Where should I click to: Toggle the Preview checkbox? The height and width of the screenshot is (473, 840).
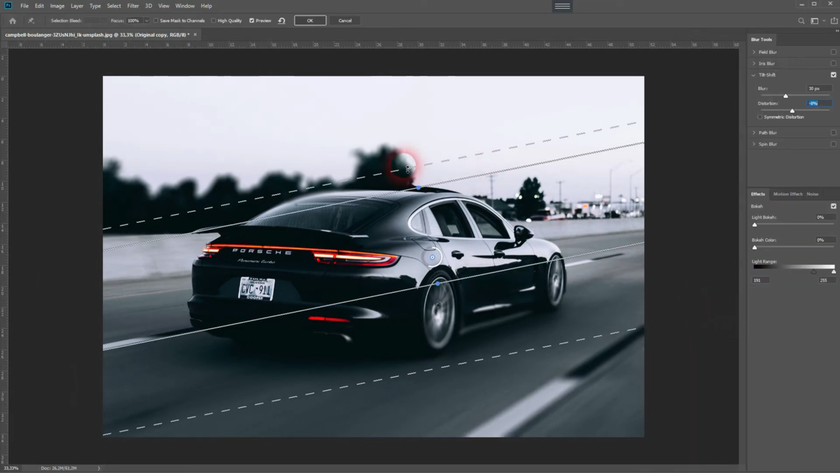pos(252,21)
